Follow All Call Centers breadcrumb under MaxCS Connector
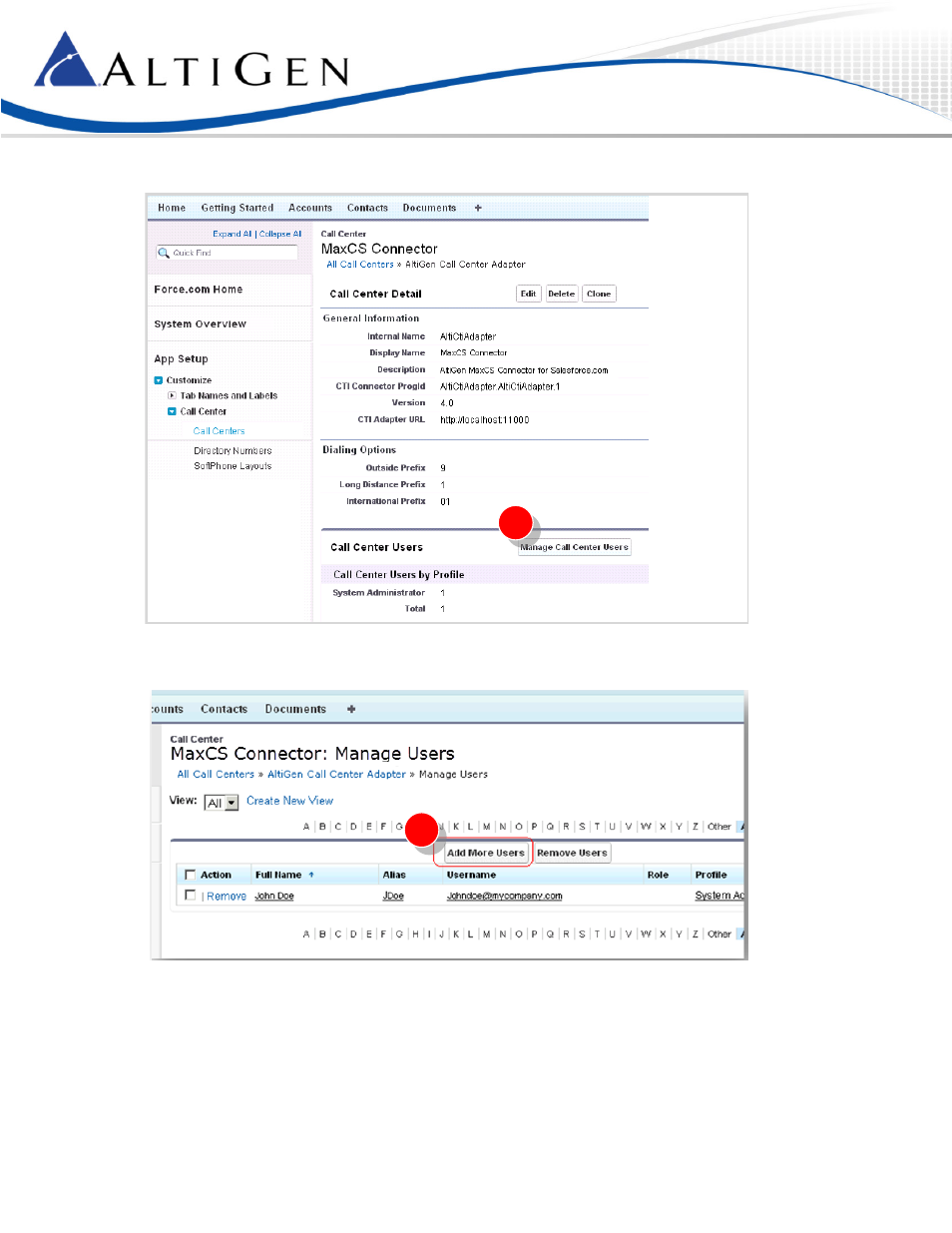Viewport: 952px width, 1233px height. (x=360, y=265)
